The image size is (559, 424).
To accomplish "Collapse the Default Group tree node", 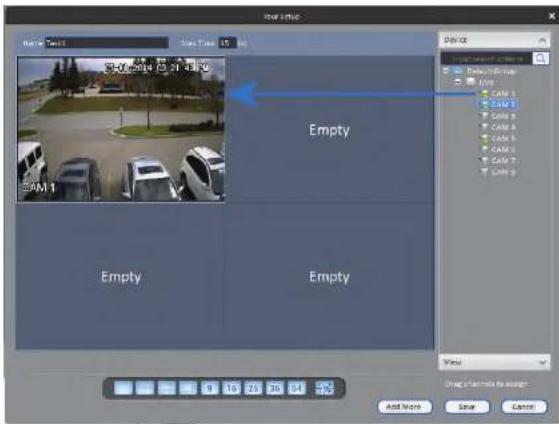I will [446, 71].
